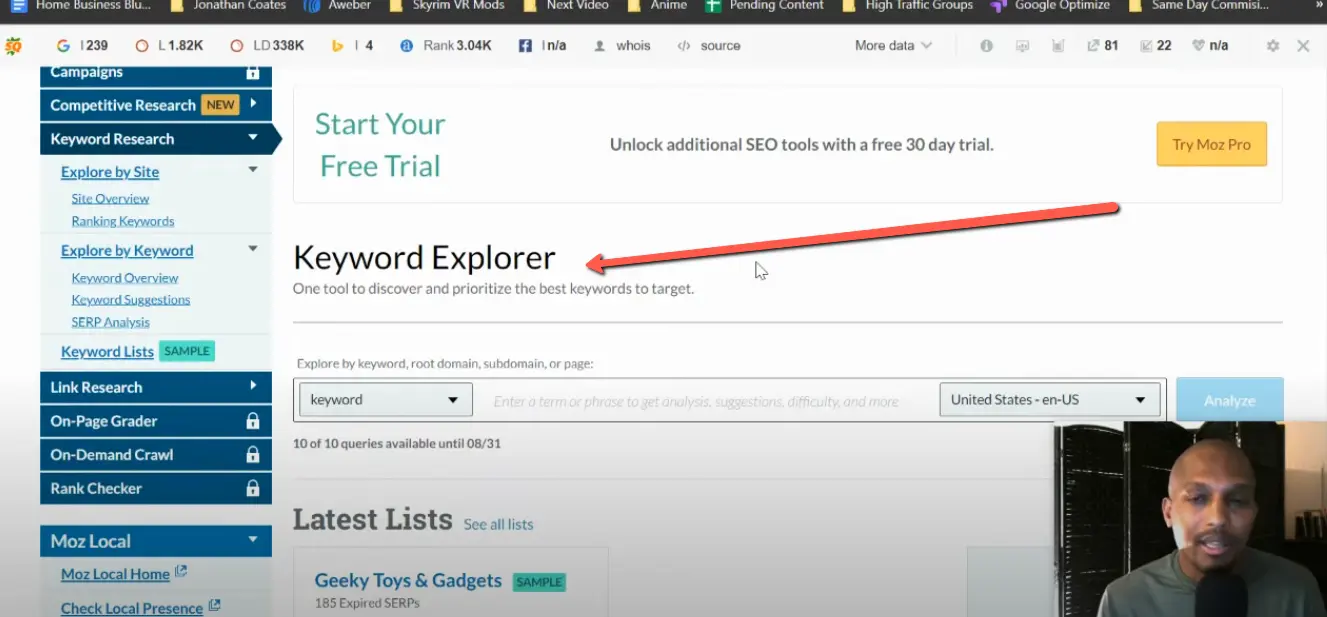Click the keyword phrase input field
The width and height of the screenshot is (1327, 617).
[700, 399]
